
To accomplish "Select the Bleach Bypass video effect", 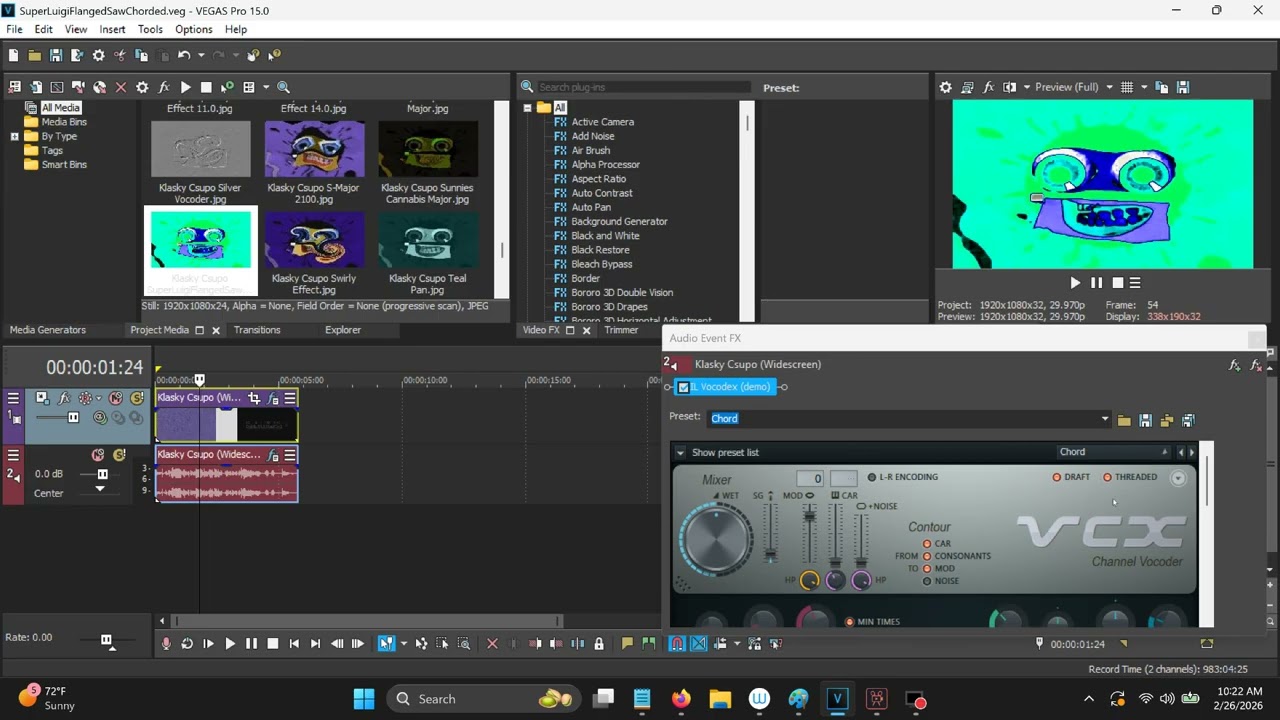I will (x=602, y=264).
